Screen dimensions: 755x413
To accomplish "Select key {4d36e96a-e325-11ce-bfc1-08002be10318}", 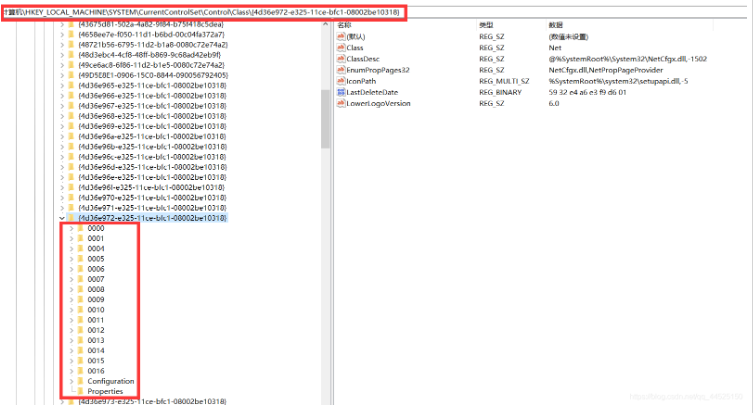I will 152,136.
